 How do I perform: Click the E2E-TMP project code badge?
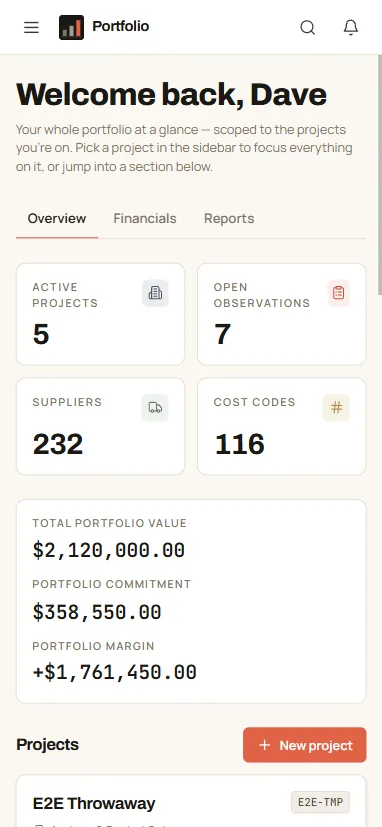click(x=320, y=803)
